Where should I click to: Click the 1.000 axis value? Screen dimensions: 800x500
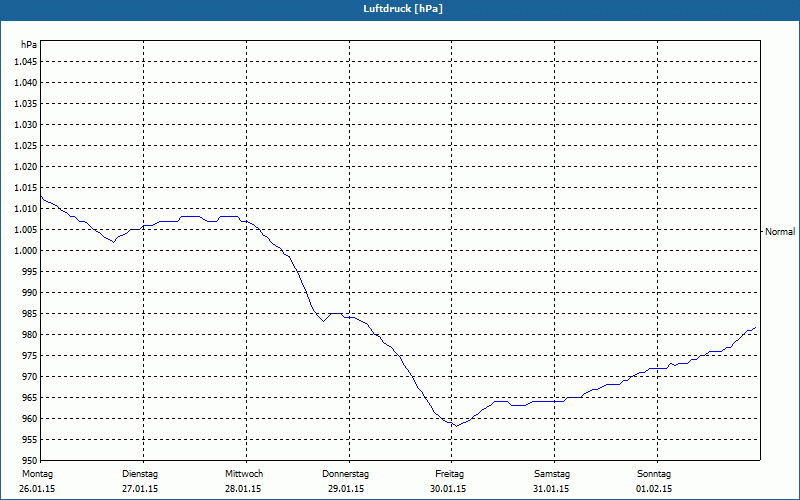point(25,251)
